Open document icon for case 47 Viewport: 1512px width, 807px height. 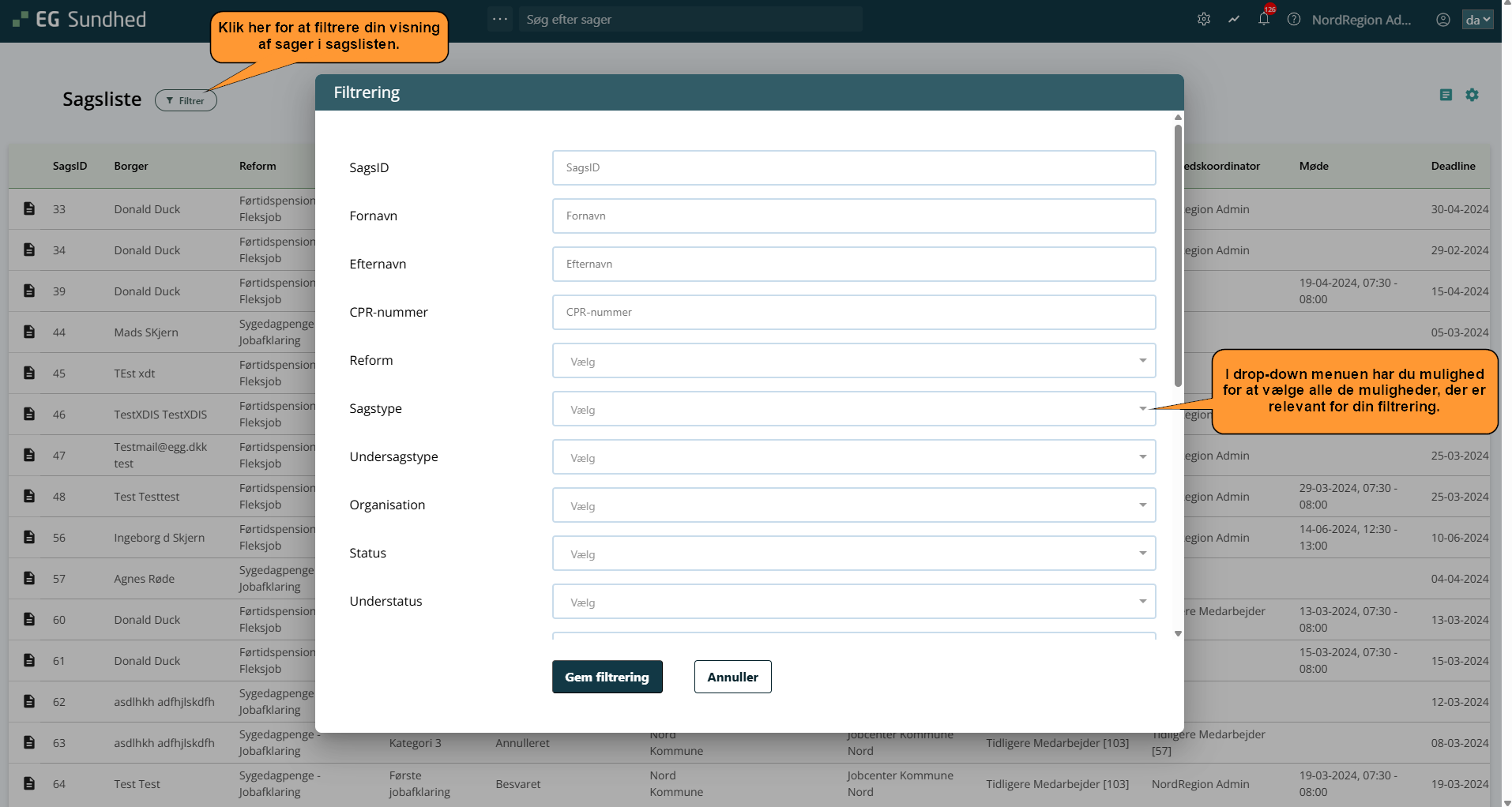point(29,455)
